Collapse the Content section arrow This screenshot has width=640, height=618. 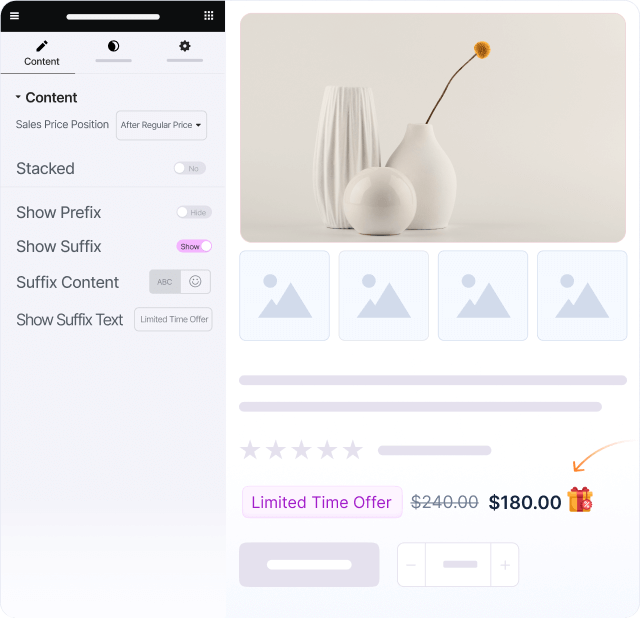18,97
